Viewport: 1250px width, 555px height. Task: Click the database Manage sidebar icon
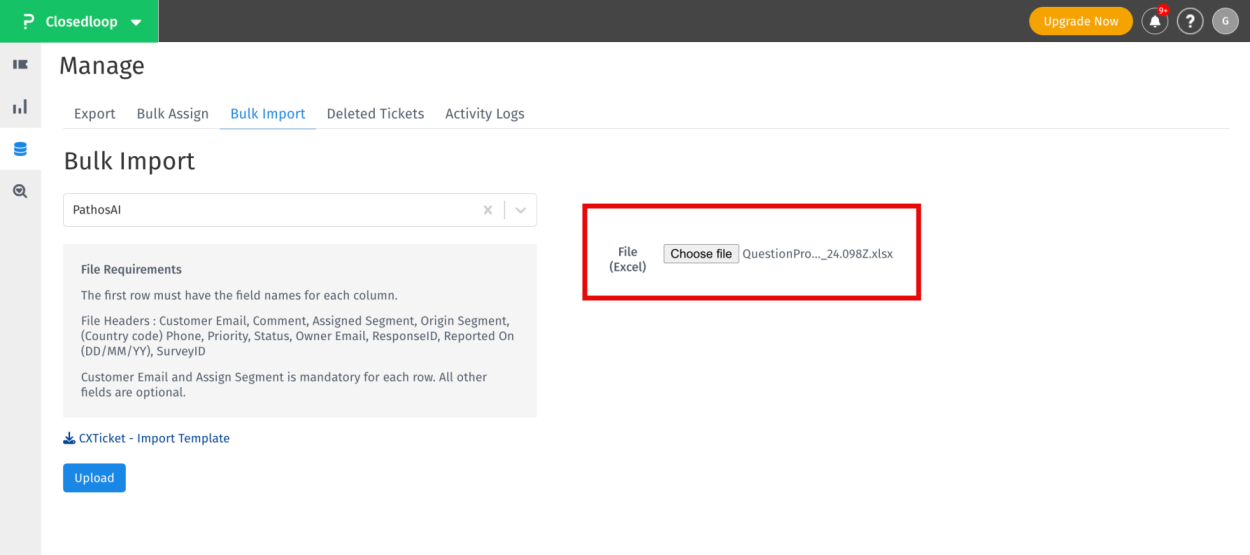[x=20, y=149]
